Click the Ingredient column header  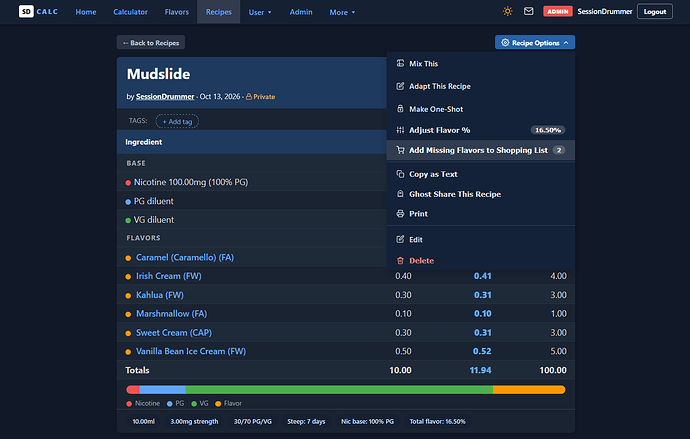tap(143, 142)
